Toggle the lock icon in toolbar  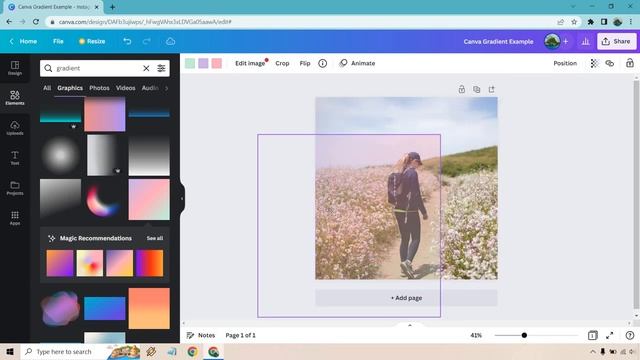(x=630, y=63)
